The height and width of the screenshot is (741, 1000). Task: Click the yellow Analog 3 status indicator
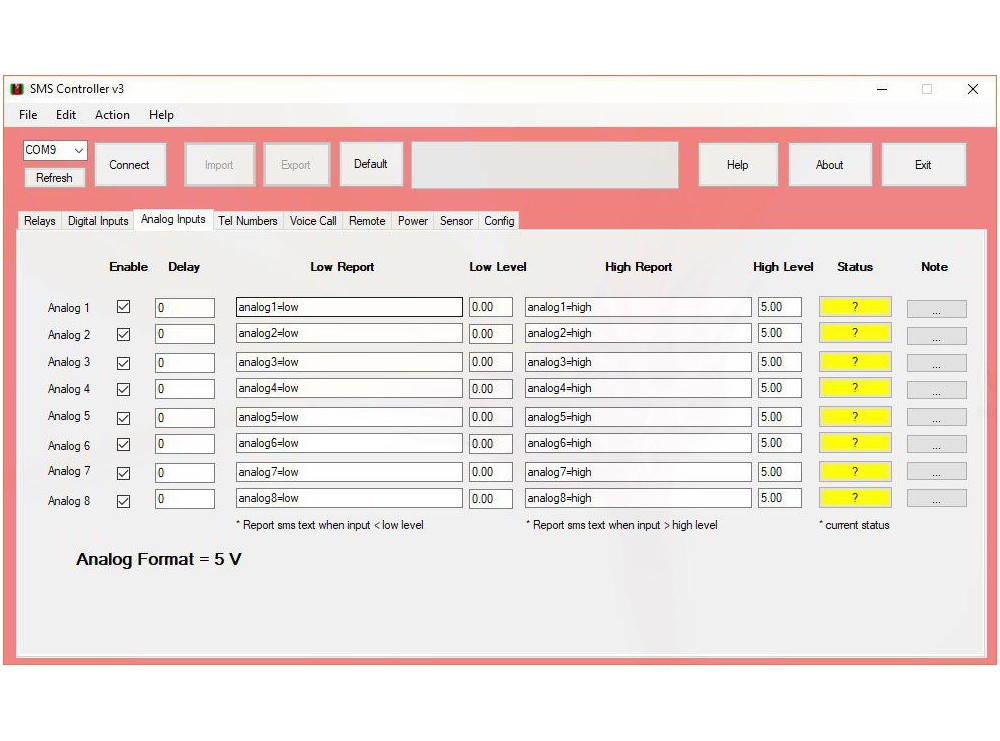(x=855, y=362)
